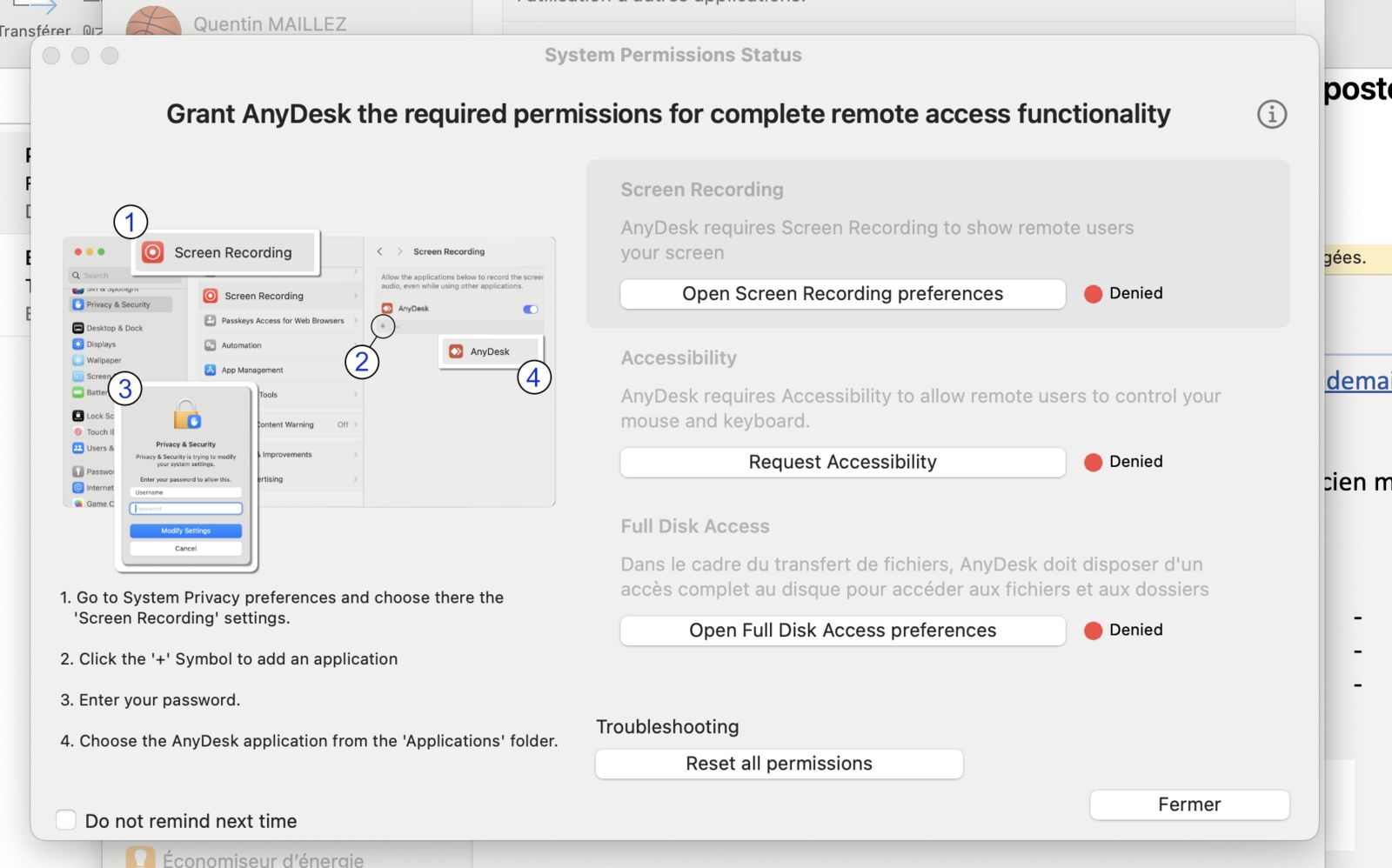The height and width of the screenshot is (868, 1392).
Task: Click the red Screen Recording icon in step 1 callout
Action: [153, 252]
